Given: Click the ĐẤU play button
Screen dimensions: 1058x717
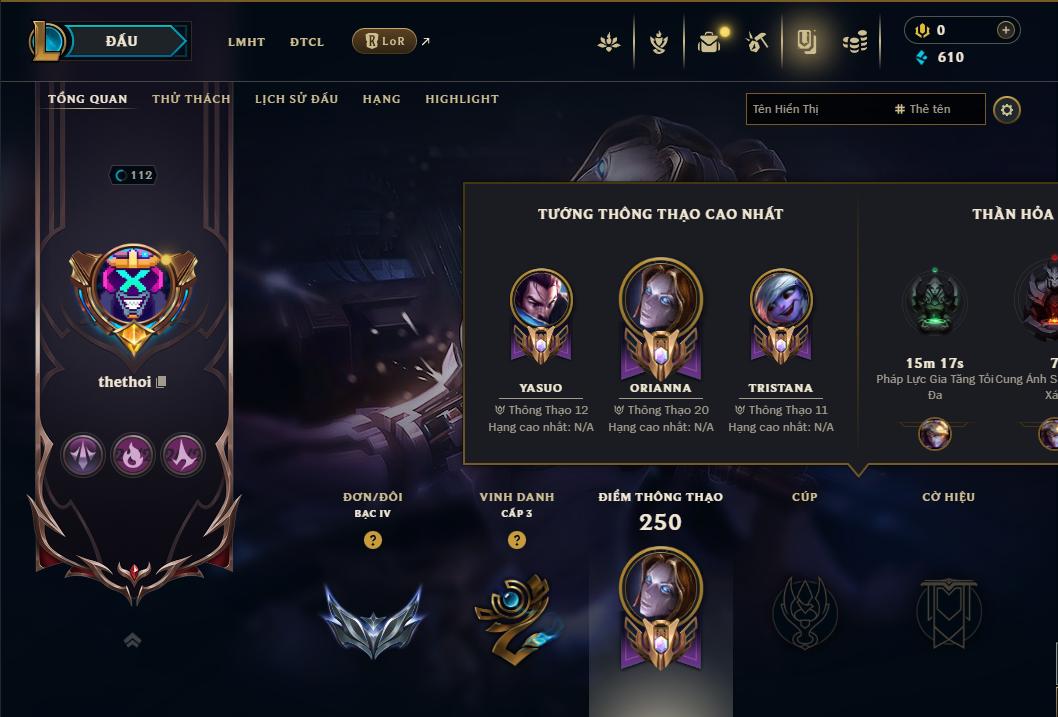Looking at the screenshot, I should tap(122, 41).
